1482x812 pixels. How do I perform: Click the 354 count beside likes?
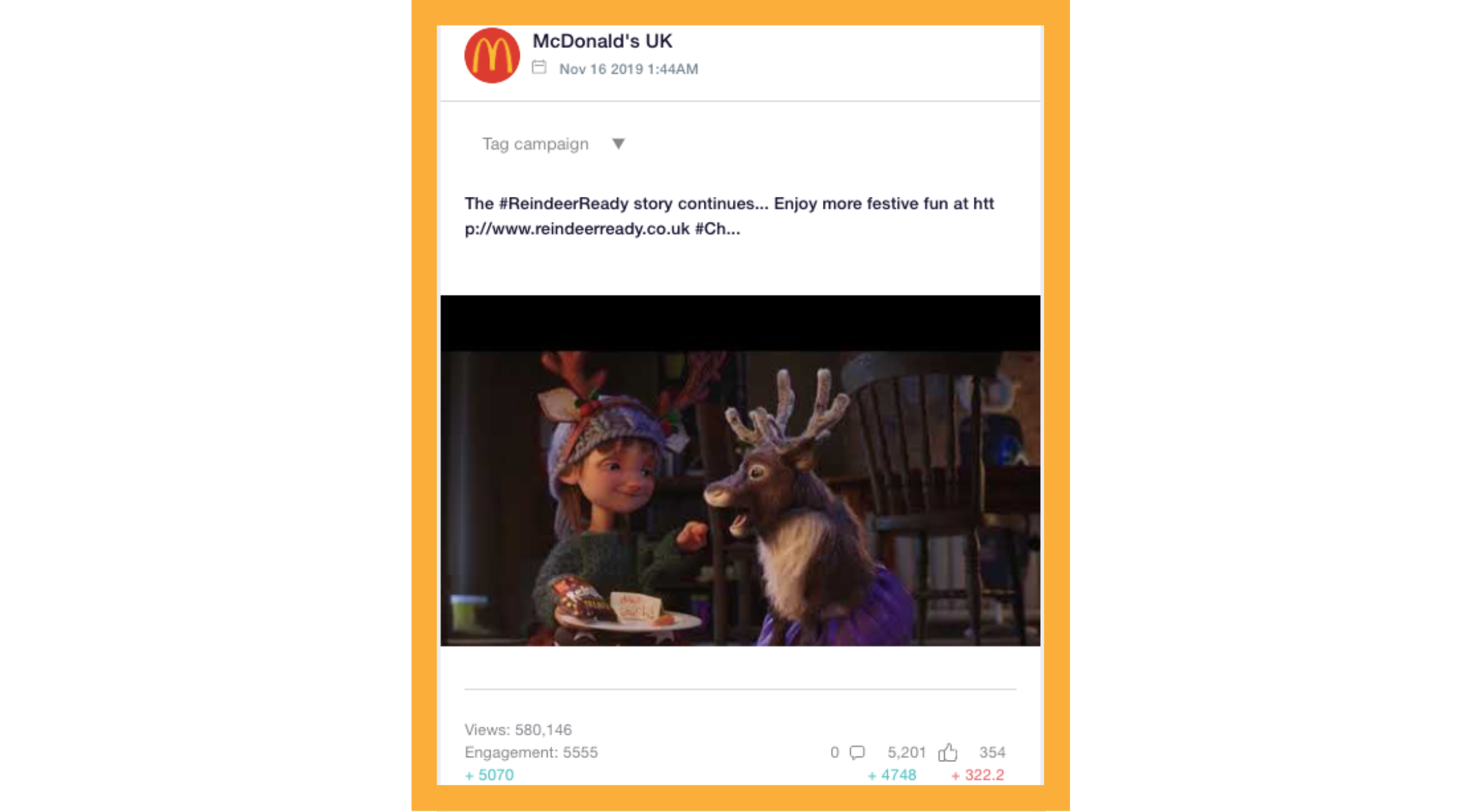click(992, 752)
